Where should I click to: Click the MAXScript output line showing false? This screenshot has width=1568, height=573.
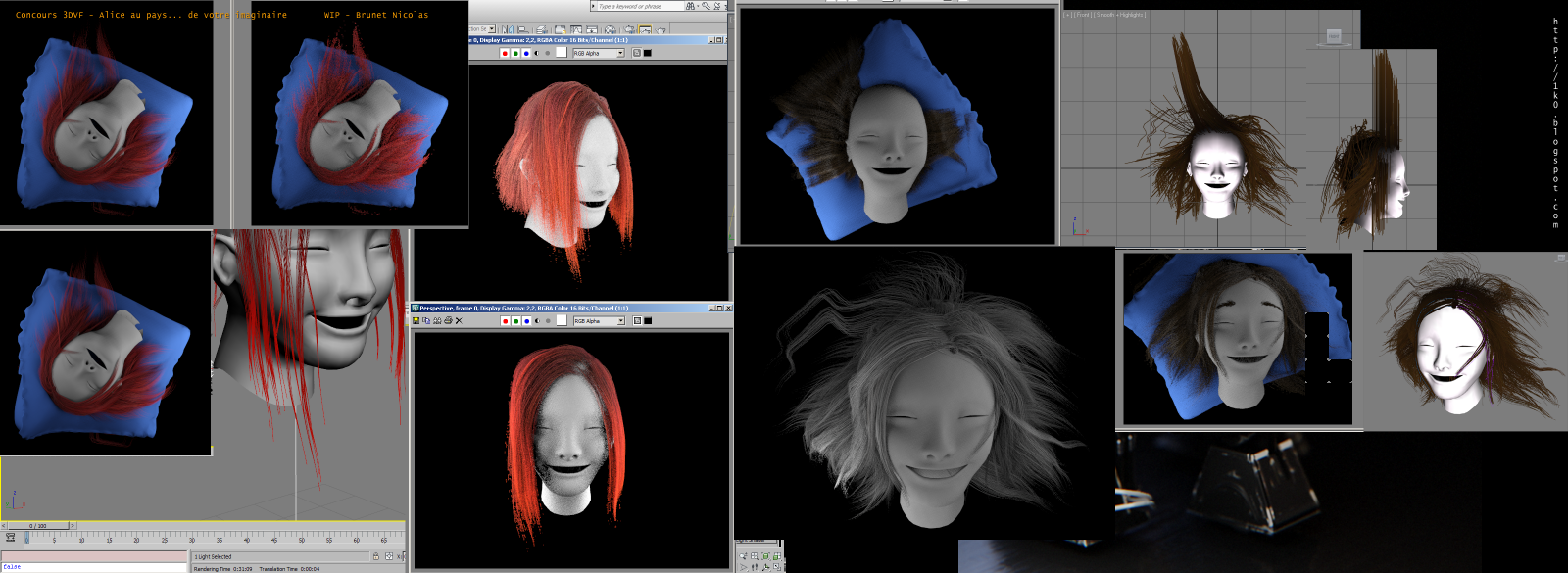pos(94,567)
